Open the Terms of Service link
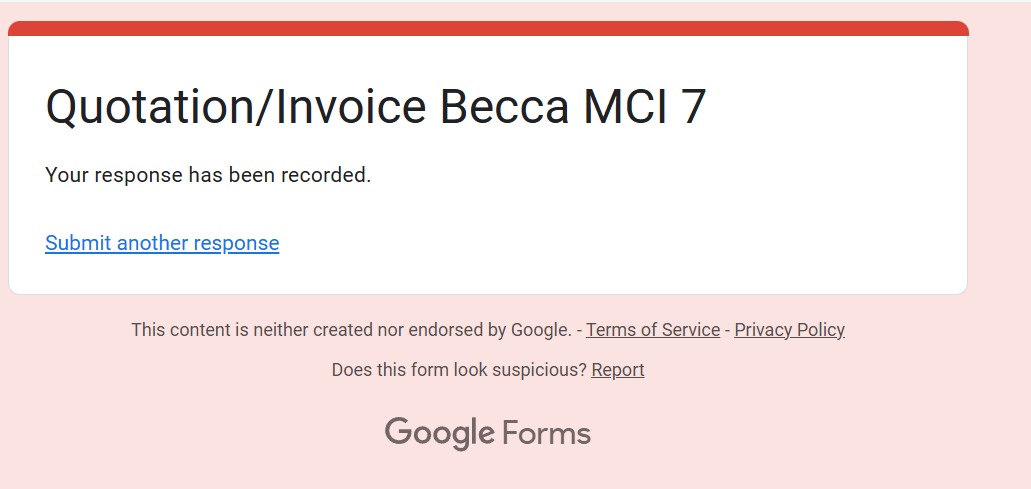This screenshot has height=489, width=1031. tap(652, 330)
